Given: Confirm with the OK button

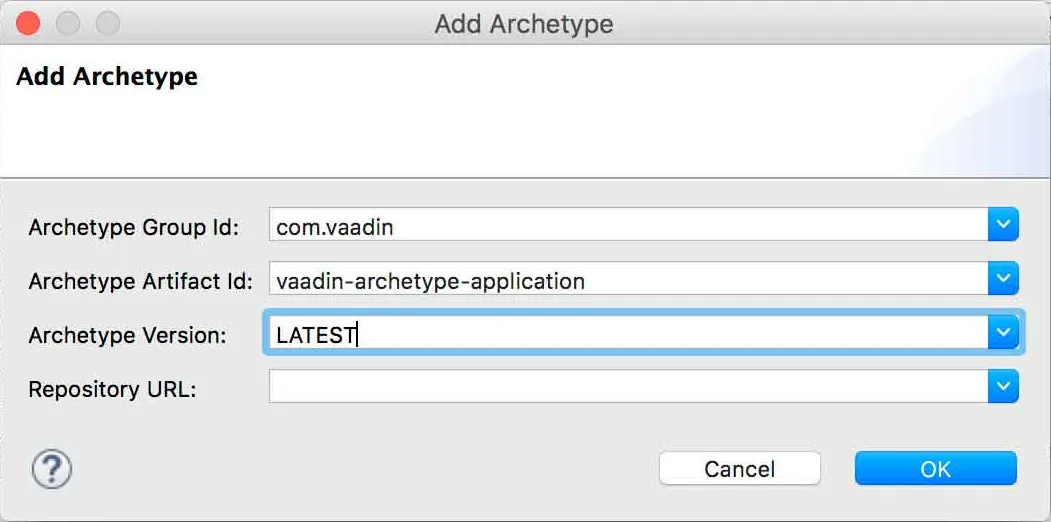Looking at the screenshot, I should [x=935, y=469].
